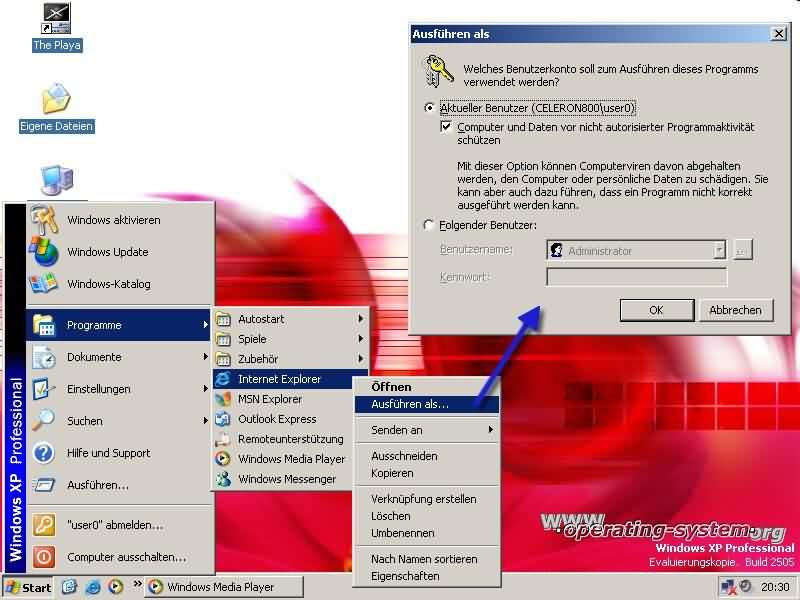Viewport: 800px width, 600px height.
Task: Click the "user0" abmelden key icon
Action: click(44, 525)
